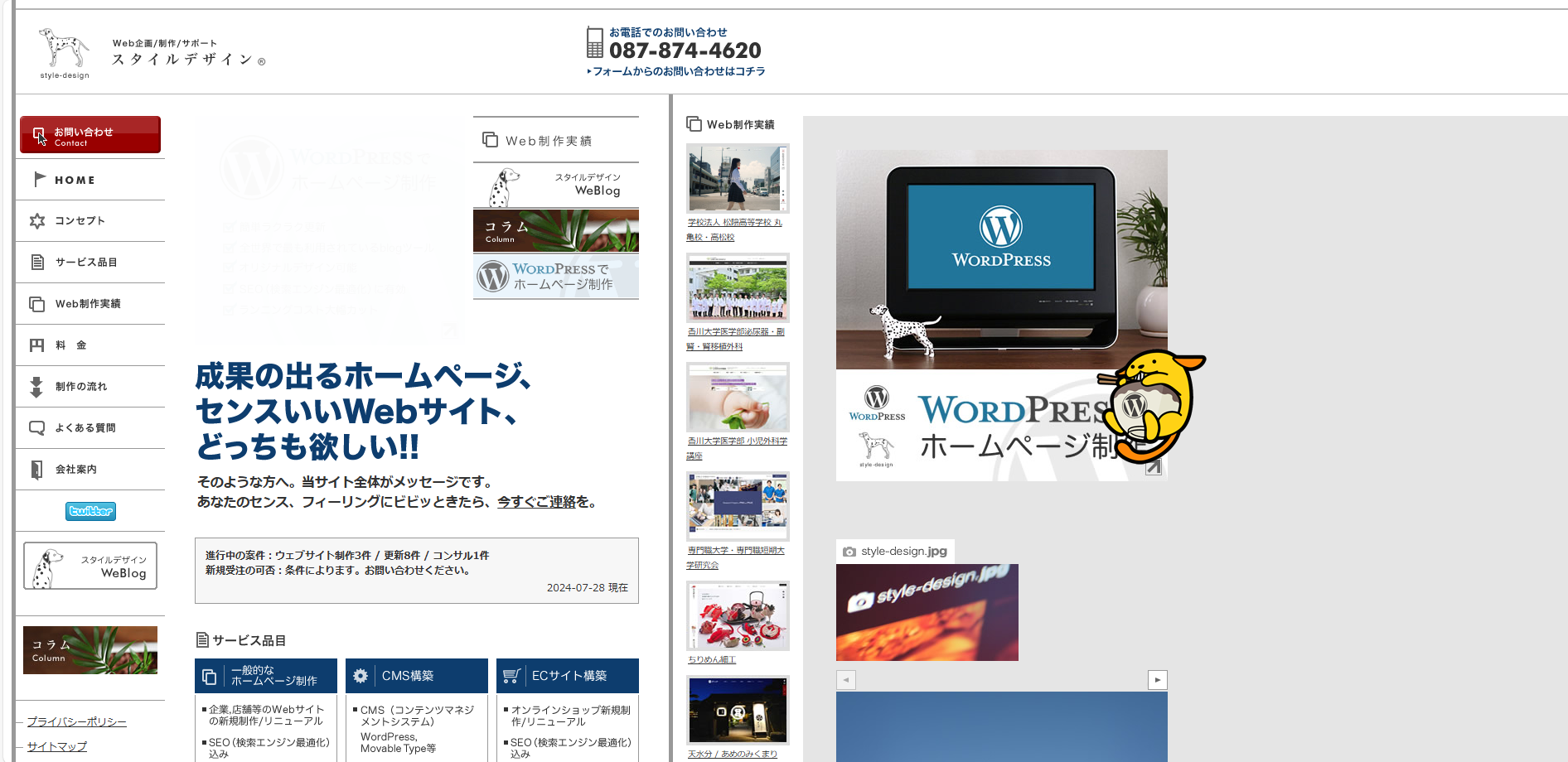Open the 学校法人 松陰高等学校 丸亀校・高松校 link
Screen dimensions: 1568x762
734,229
